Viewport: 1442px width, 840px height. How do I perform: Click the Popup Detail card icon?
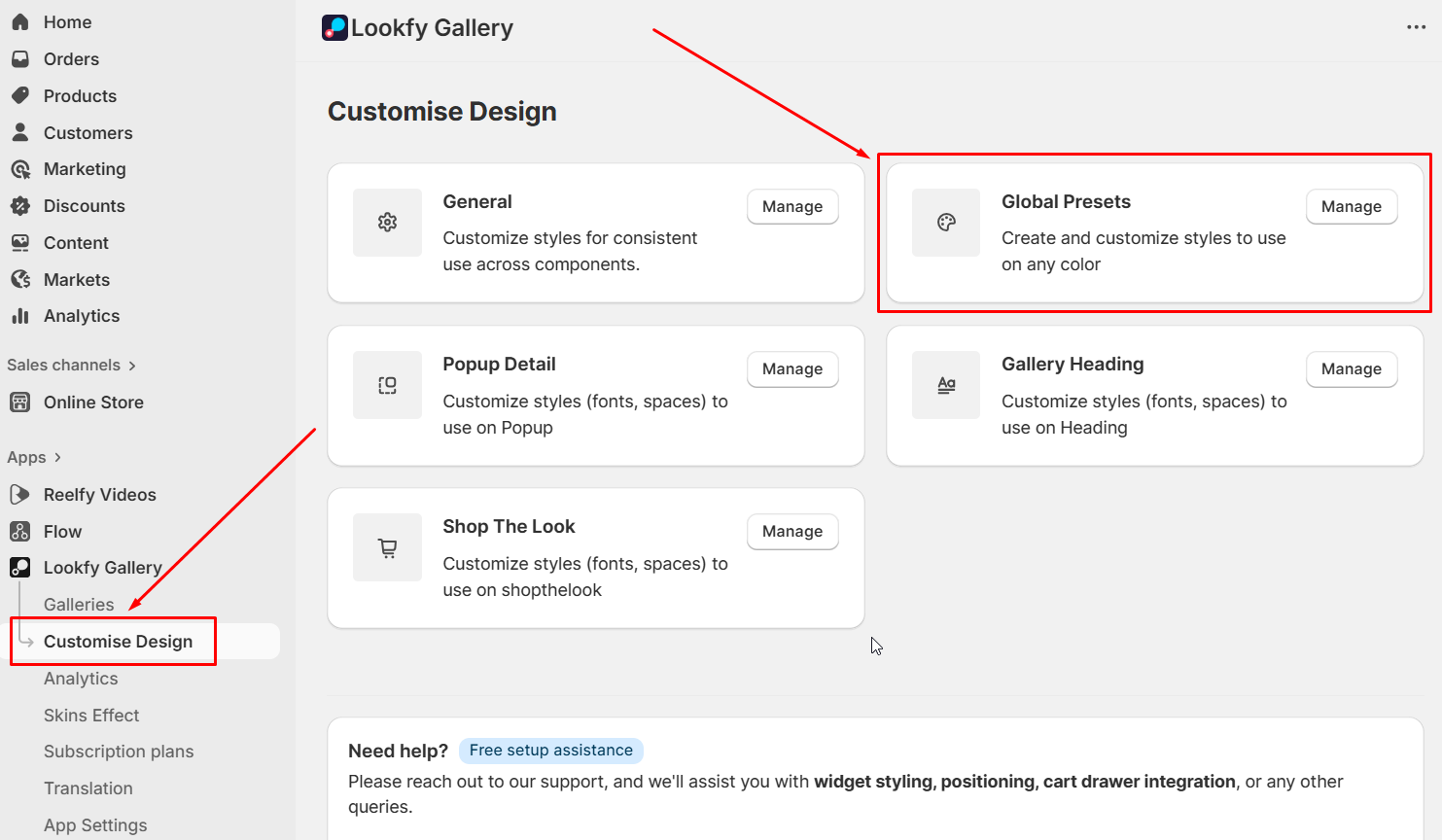387,385
